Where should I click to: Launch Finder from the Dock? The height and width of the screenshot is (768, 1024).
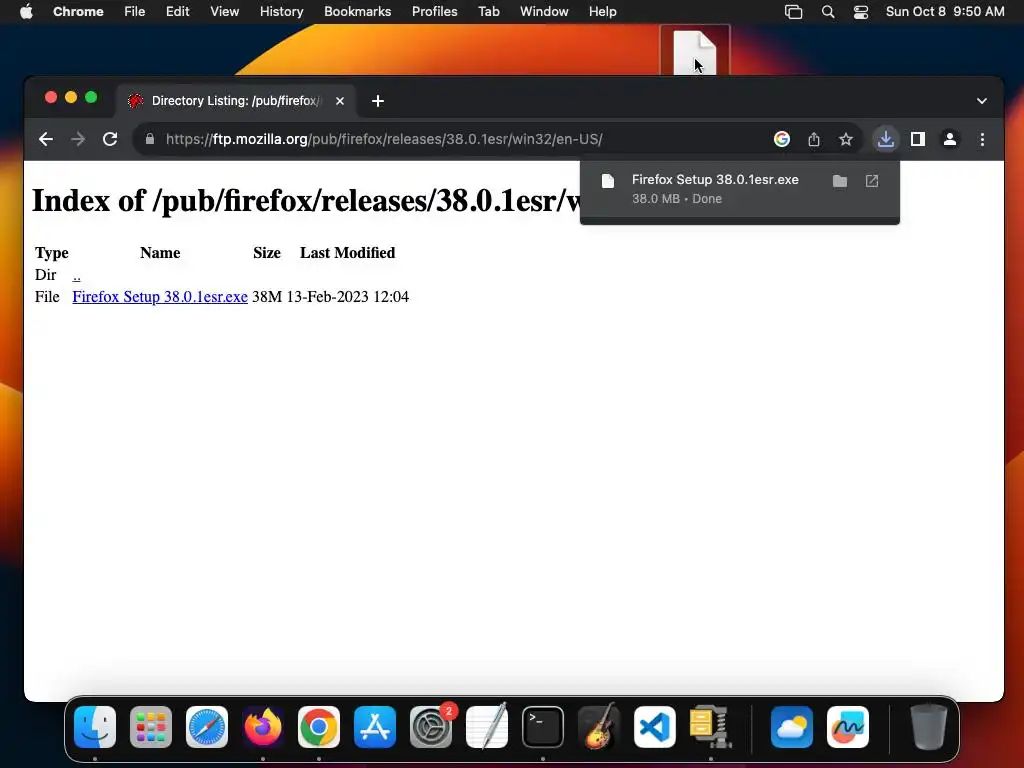pyautogui.click(x=95, y=727)
